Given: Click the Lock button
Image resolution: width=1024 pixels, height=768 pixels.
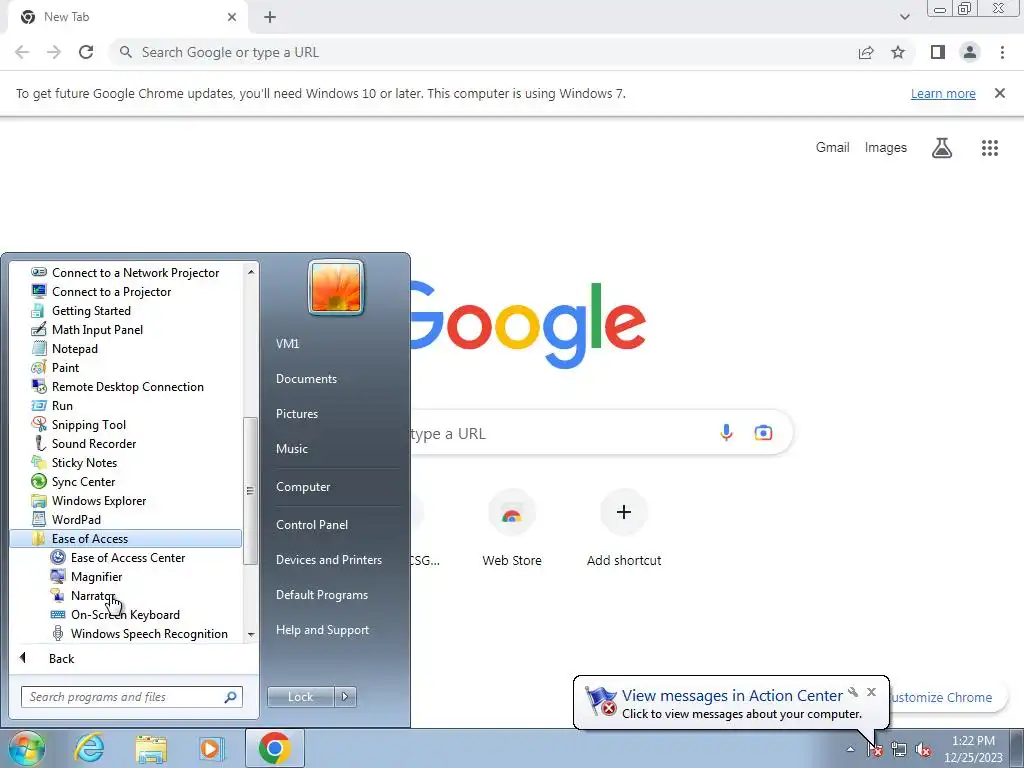Looking at the screenshot, I should point(300,697).
